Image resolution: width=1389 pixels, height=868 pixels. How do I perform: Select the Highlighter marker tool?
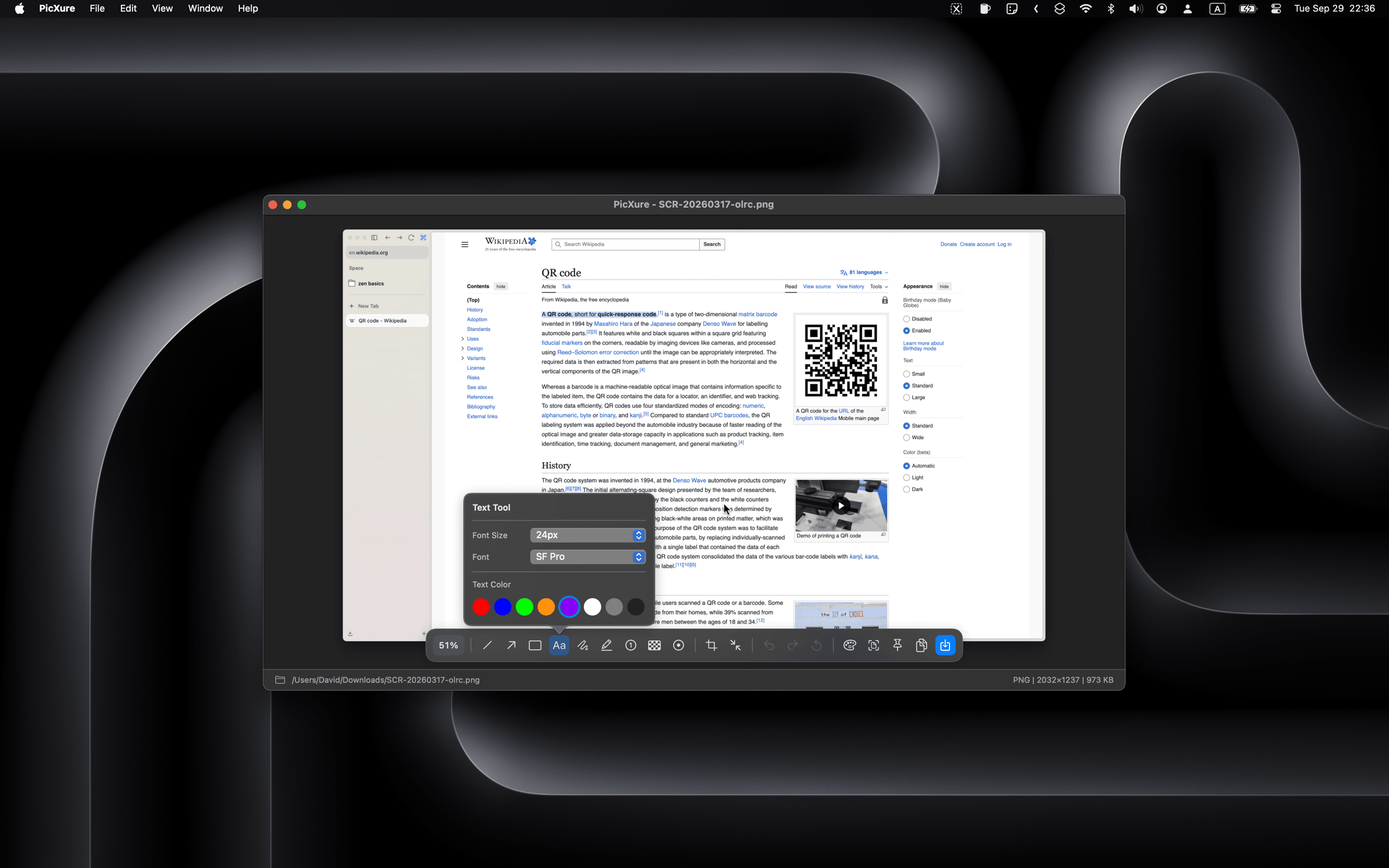pyautogui.click(x=607, y=645)
